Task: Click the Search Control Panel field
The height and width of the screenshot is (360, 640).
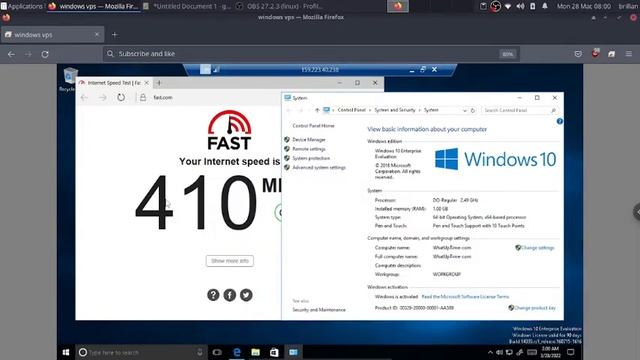Action: pos(520,111)
